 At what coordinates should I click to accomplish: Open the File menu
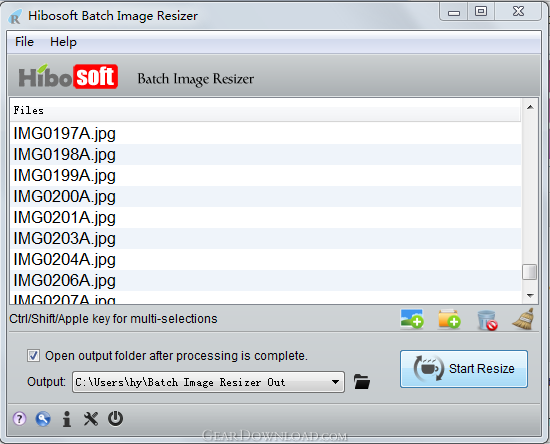pyautogui.click(x=24, y=42)
